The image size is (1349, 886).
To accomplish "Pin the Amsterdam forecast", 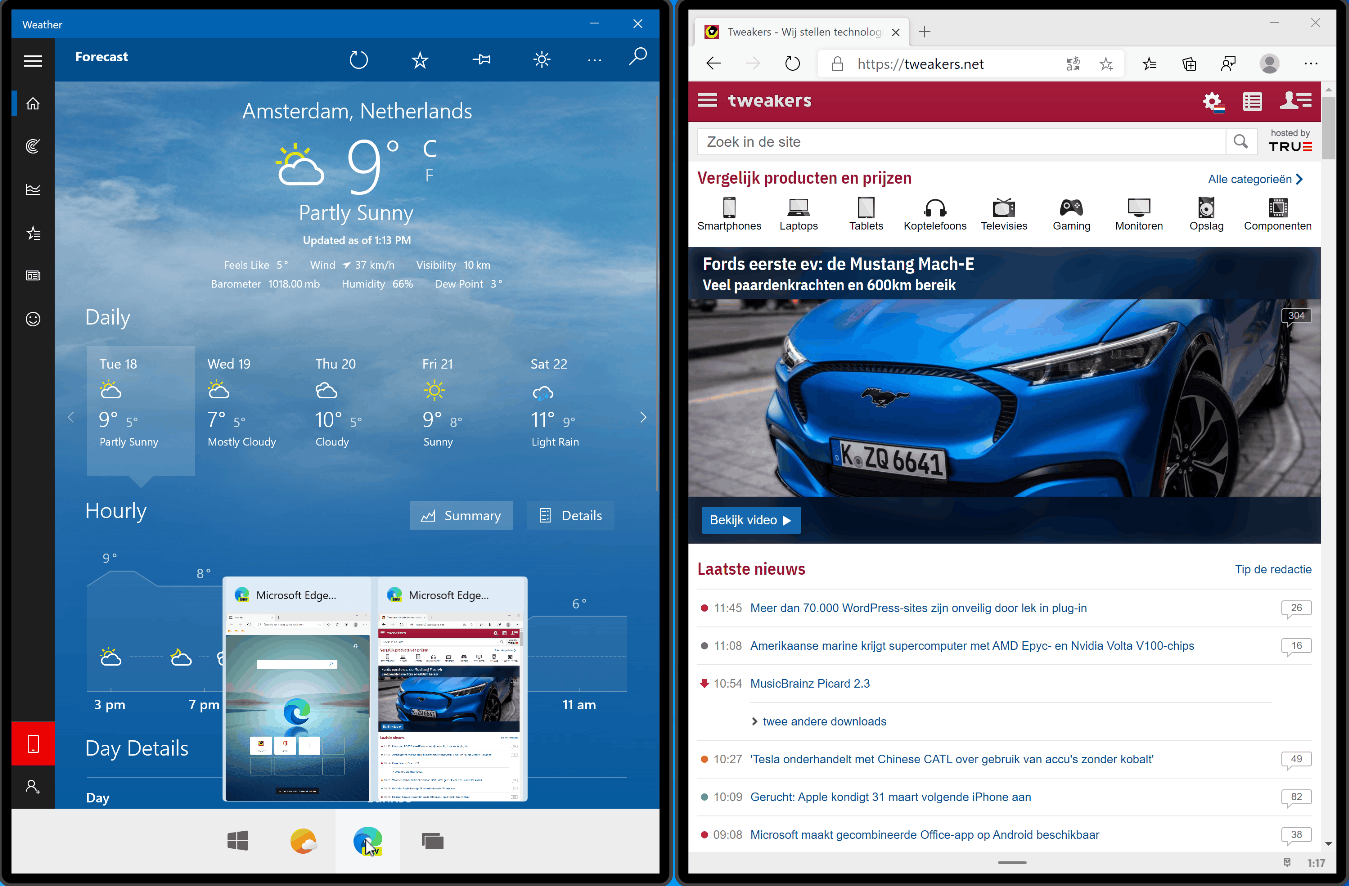I will [481, 59].
